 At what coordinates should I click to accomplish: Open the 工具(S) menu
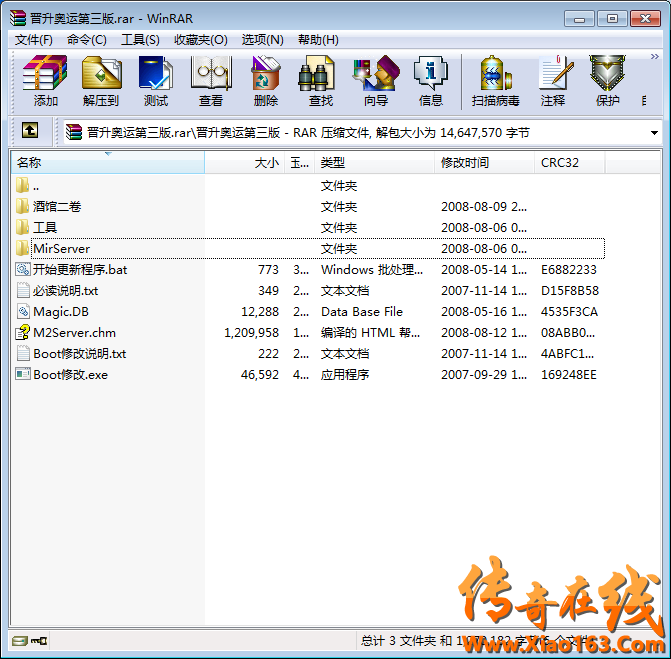[140, 40]
